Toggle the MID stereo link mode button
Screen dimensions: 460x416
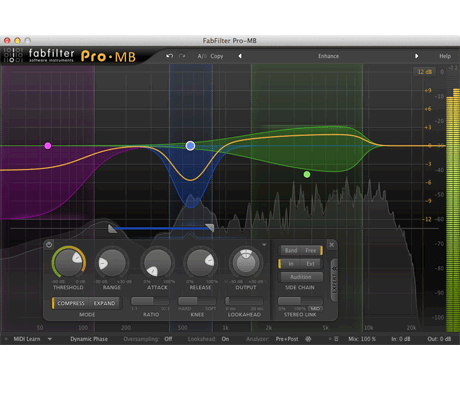315,309
